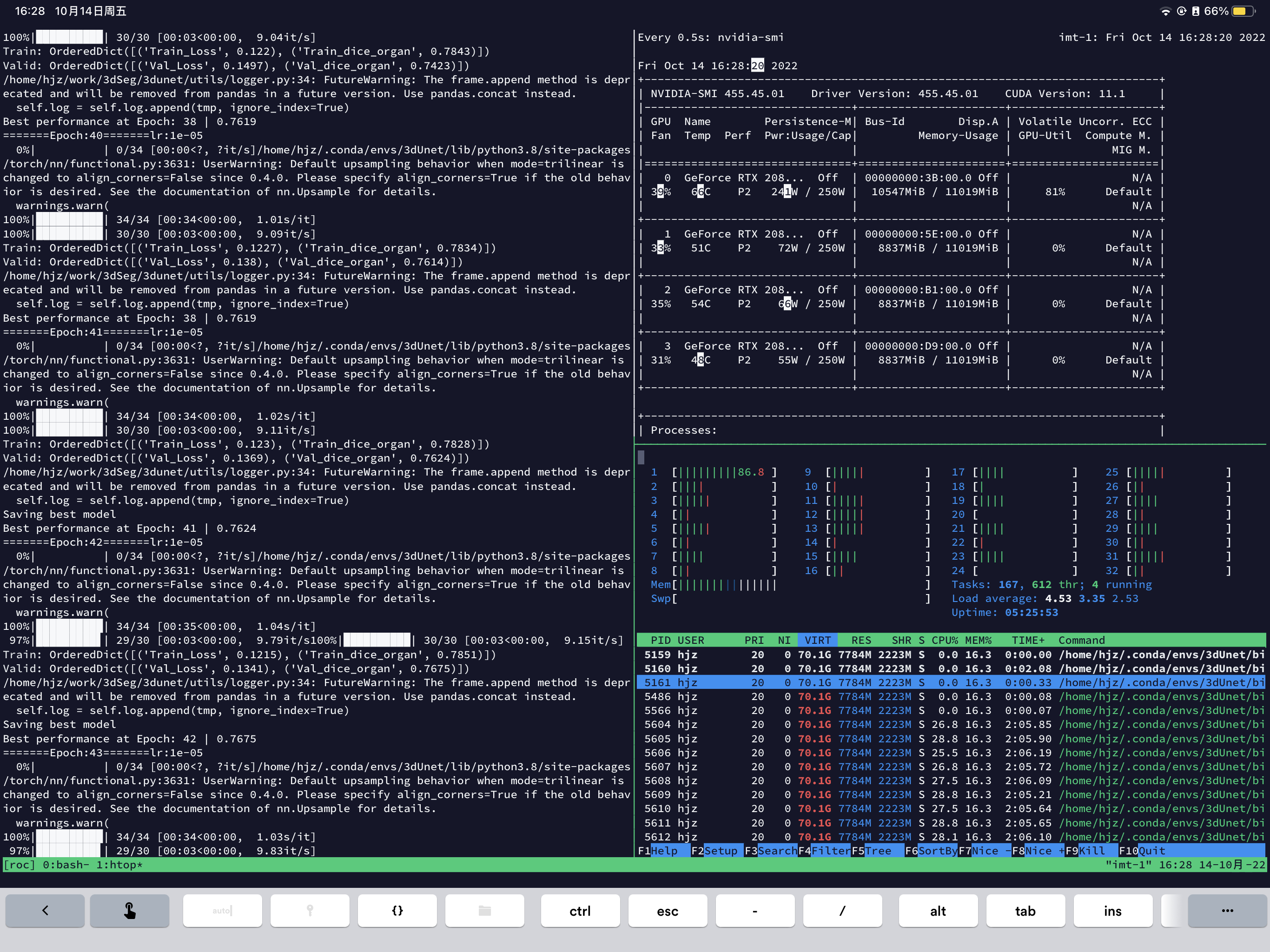1270x952 pixels.
Task: Click the htop Mem usage bar
Action: [x=790, y=584]
